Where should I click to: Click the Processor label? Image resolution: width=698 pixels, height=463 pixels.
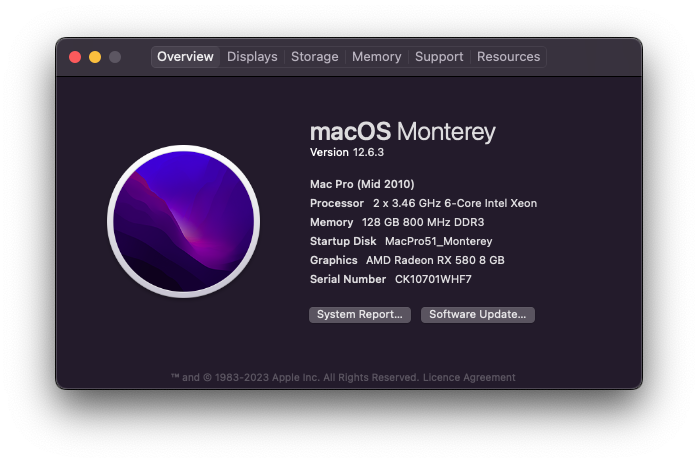point(337,203)
